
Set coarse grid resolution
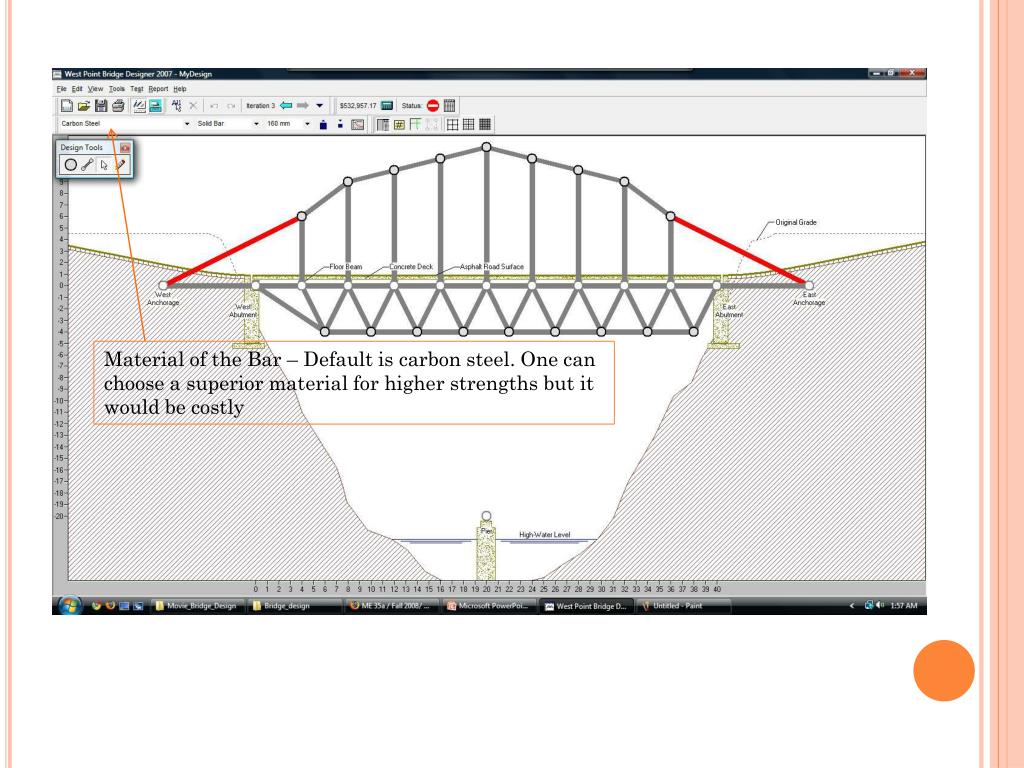pyautogui.click(x=453, y=124)
